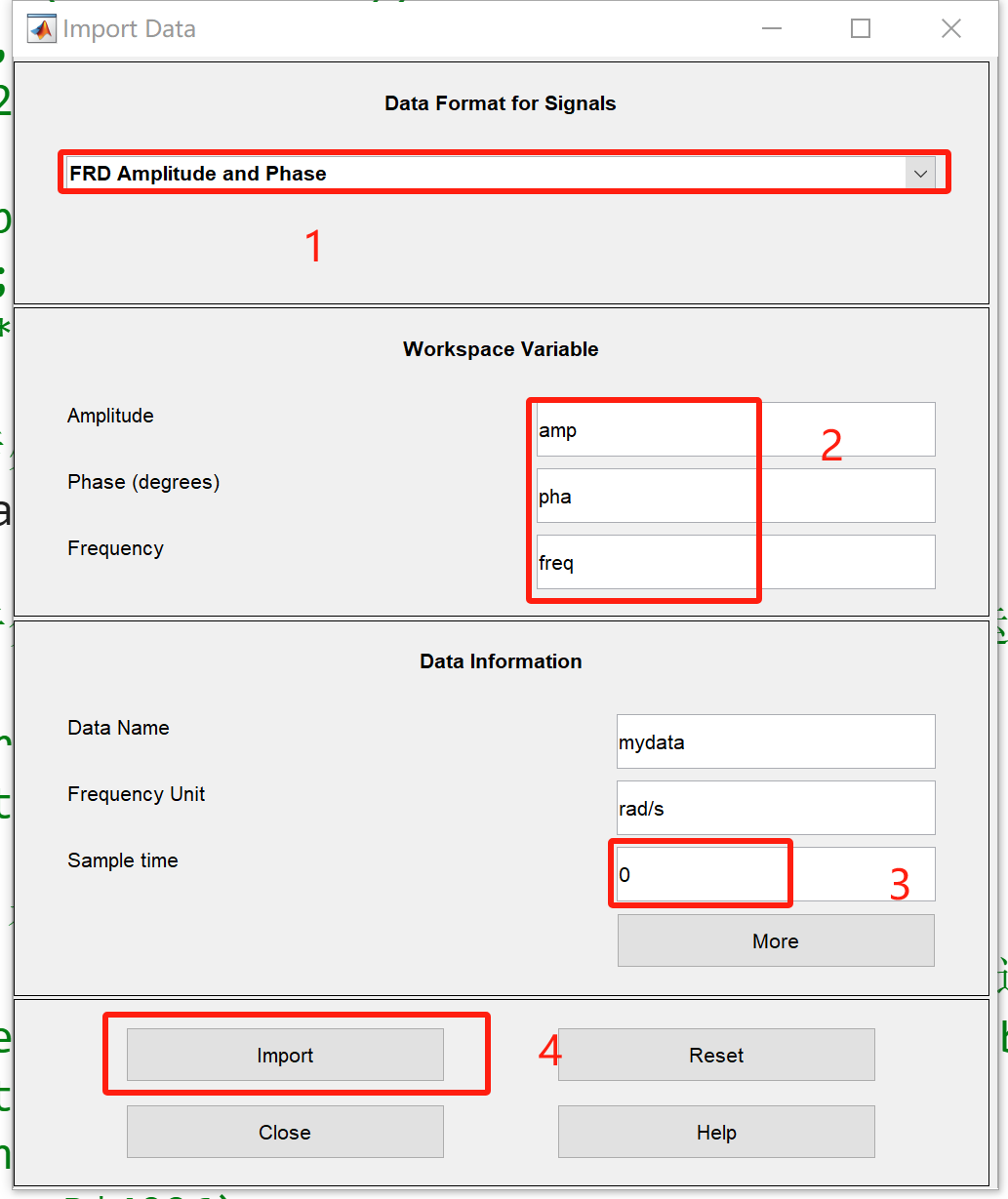Click the dropdown arrow of Data Format
This screenshot has height=1199, width=1008.
click(x=920, y=174)
